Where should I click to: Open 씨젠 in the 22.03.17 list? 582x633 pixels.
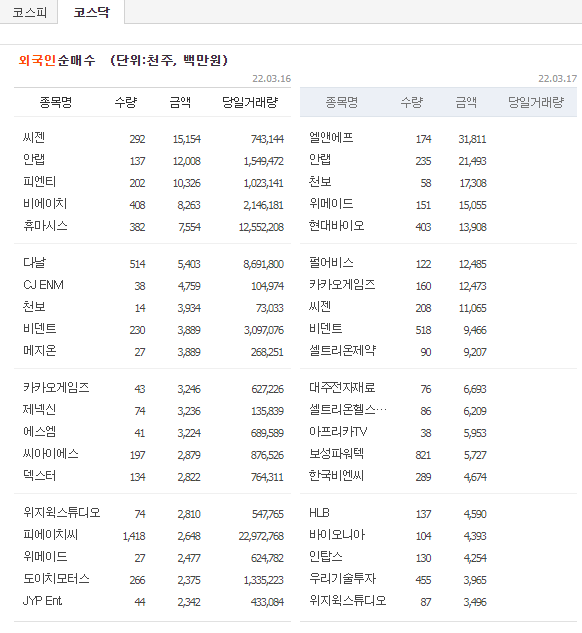[x=320, y=307]
